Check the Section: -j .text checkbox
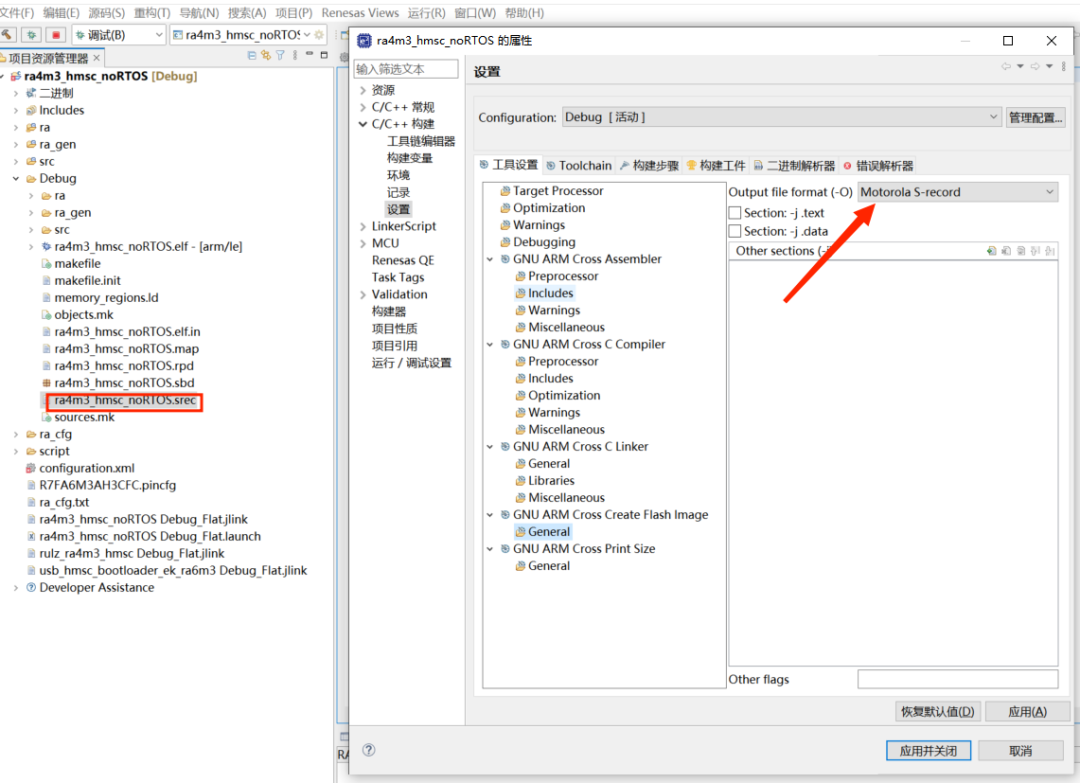 coord(735,213)
